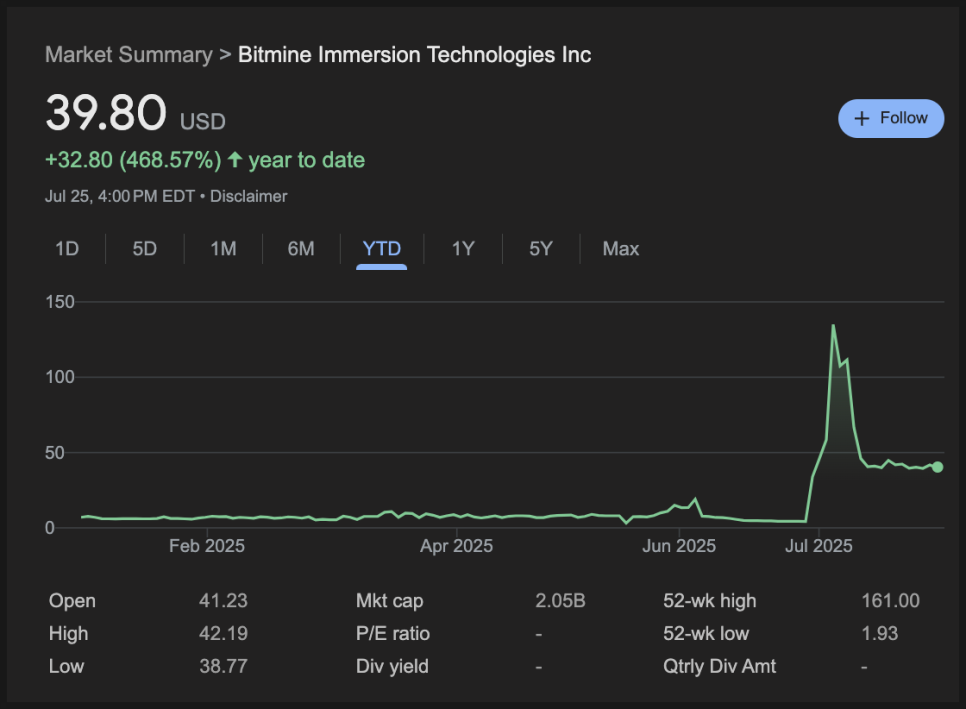Click the Qtrly Div Amt label
Screen dimensions: 966x709
coord(720,666)
